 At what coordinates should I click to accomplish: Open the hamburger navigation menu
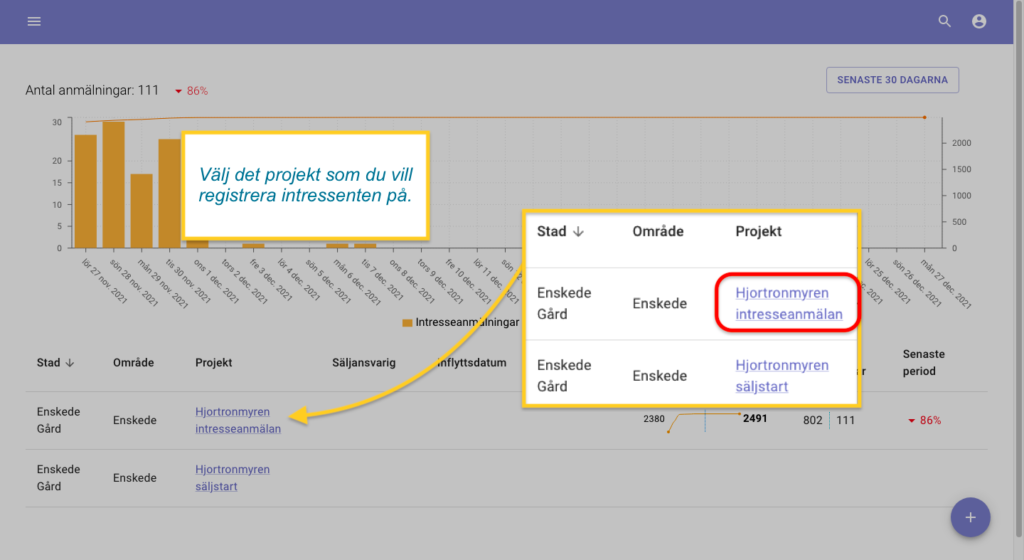point(34,21)
